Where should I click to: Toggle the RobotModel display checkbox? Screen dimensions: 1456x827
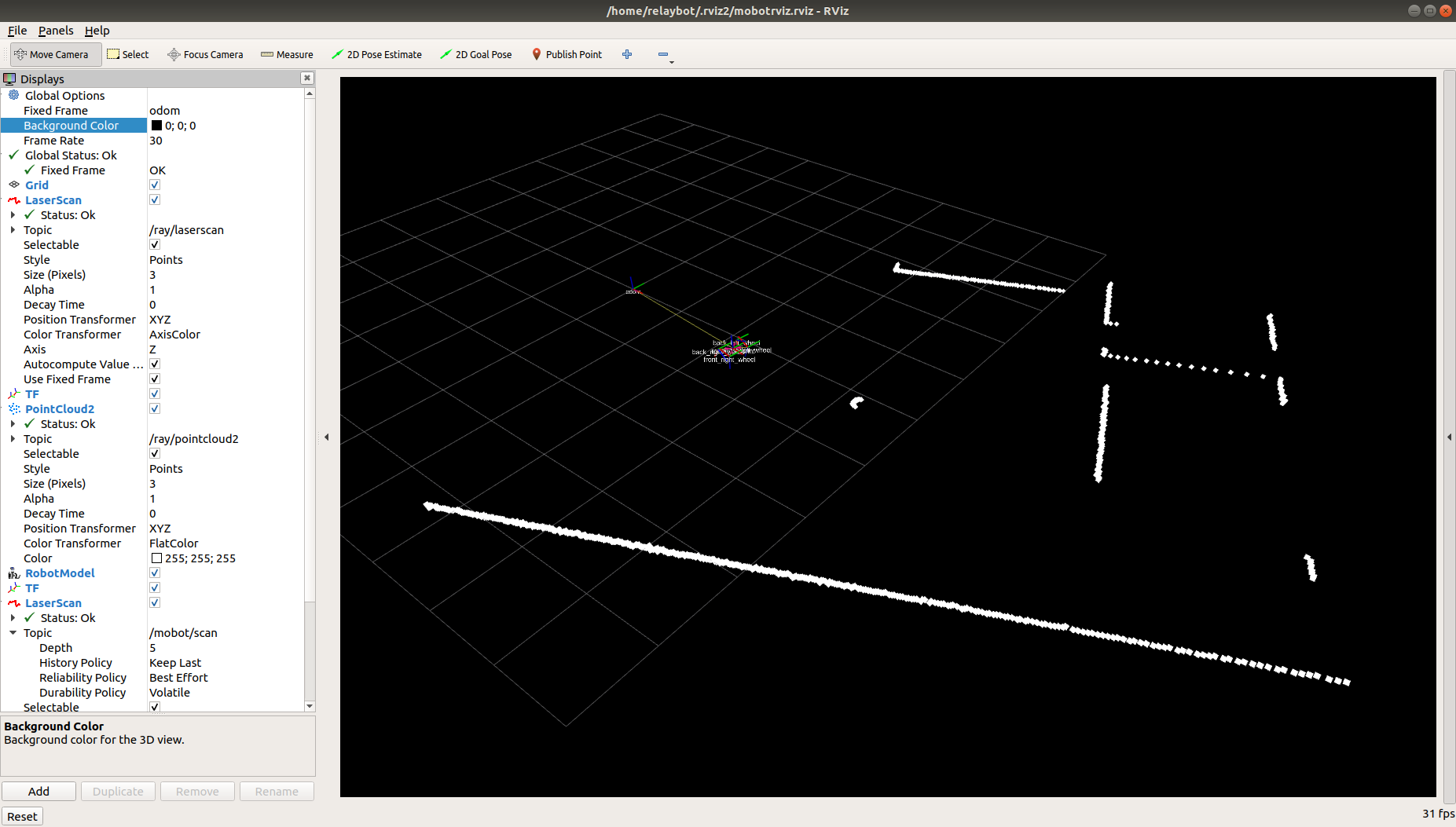coord(155,573)
